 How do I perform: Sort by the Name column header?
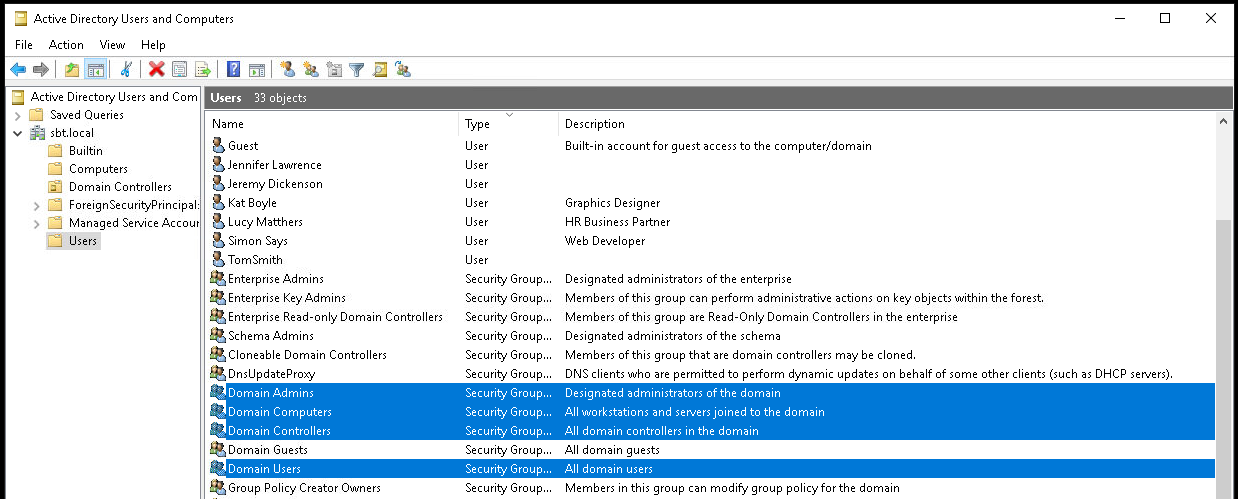click(x=333, y=124)
